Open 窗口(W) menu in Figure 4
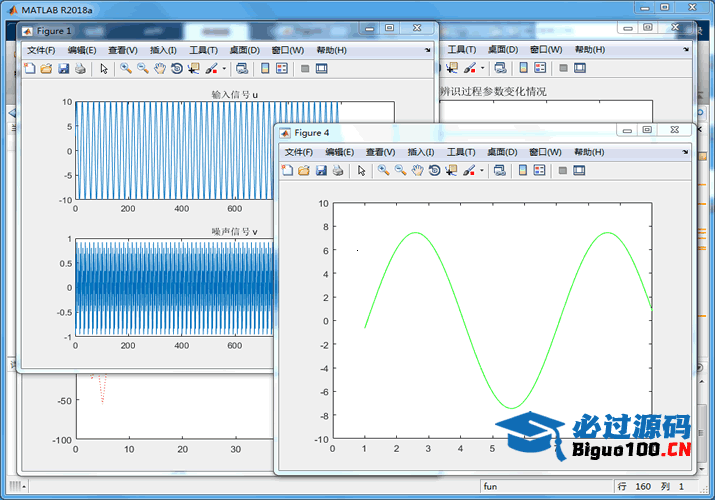Screen dimensions: 715x500 [545, 152]
